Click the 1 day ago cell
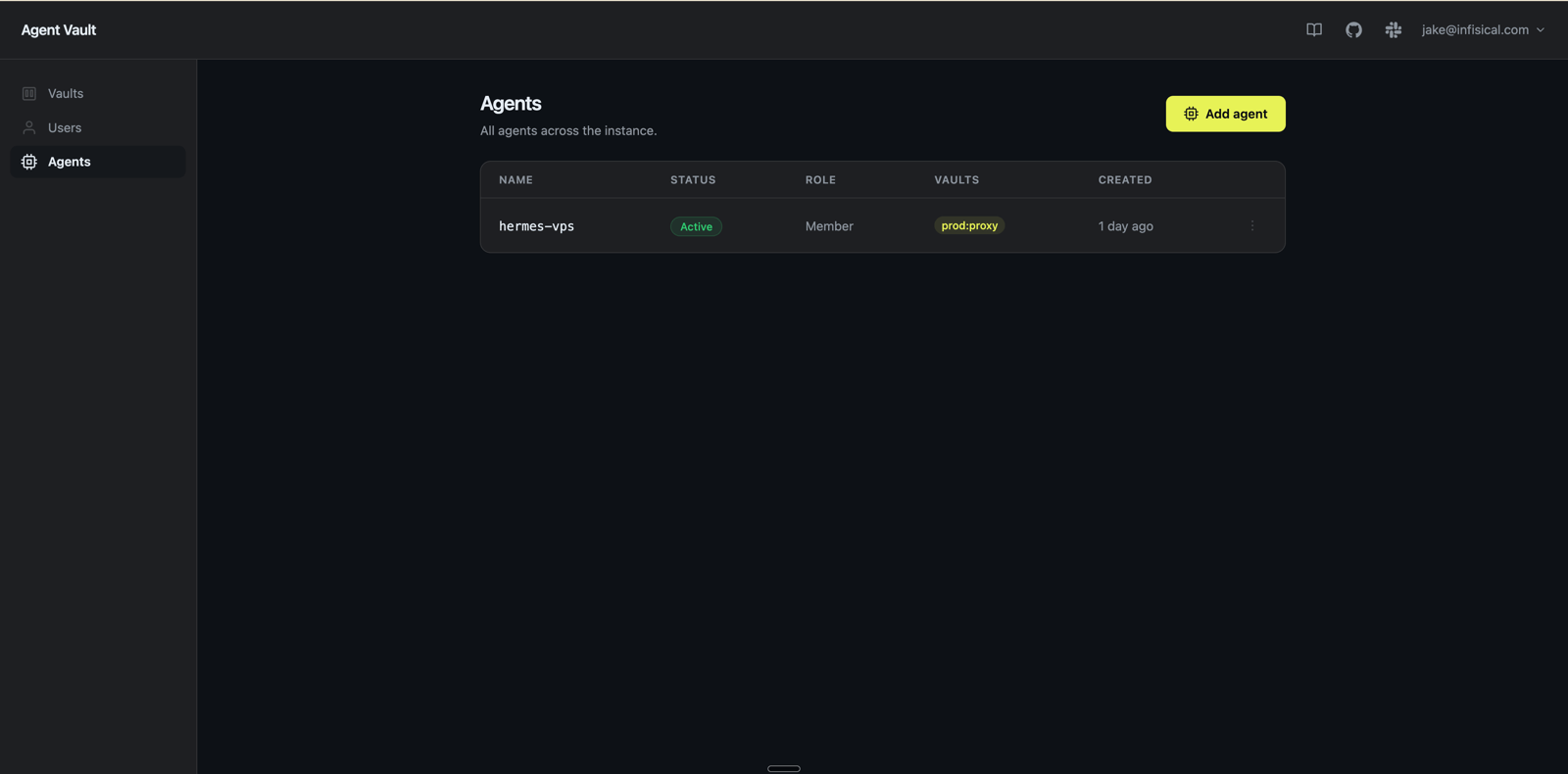 click(1125, 226)
